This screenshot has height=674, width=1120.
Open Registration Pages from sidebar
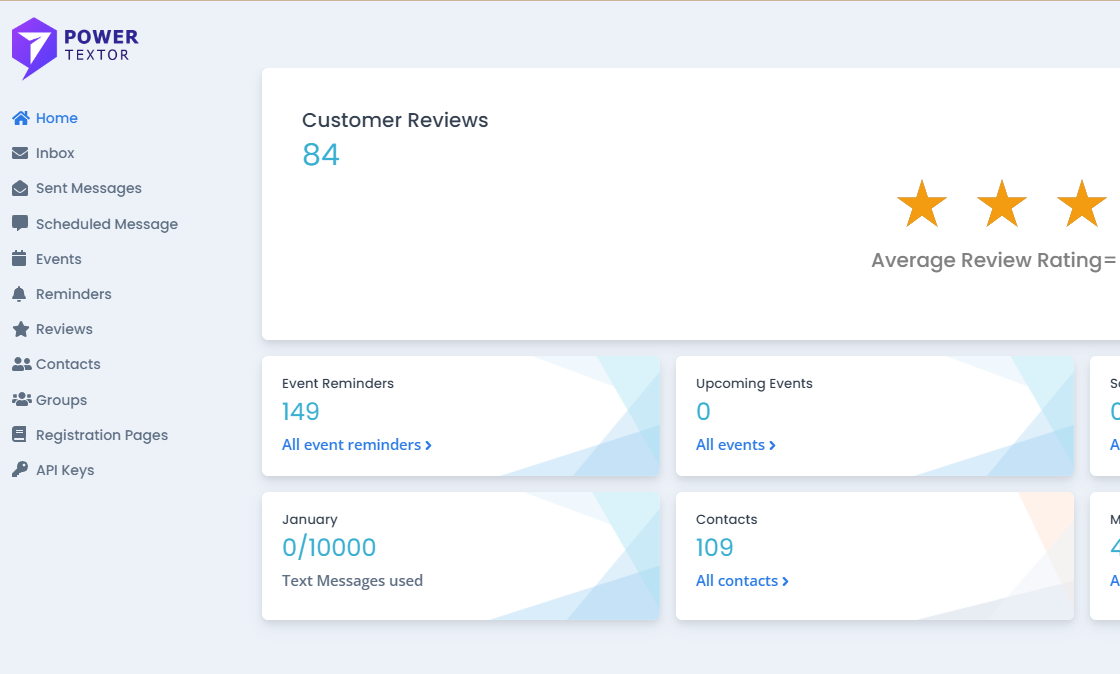pos(101,435)
